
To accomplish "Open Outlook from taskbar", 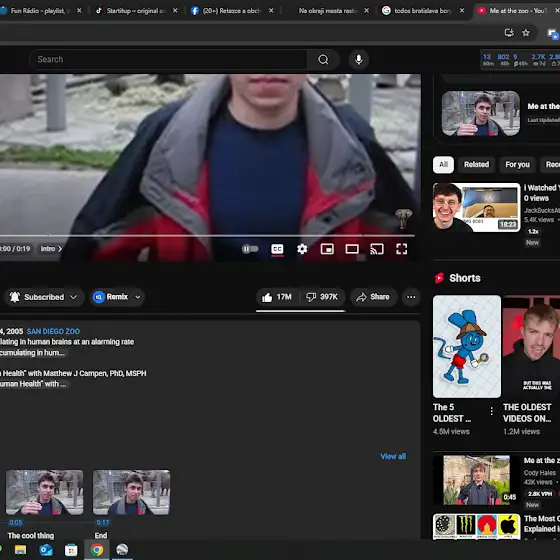I will pos(46,550).
